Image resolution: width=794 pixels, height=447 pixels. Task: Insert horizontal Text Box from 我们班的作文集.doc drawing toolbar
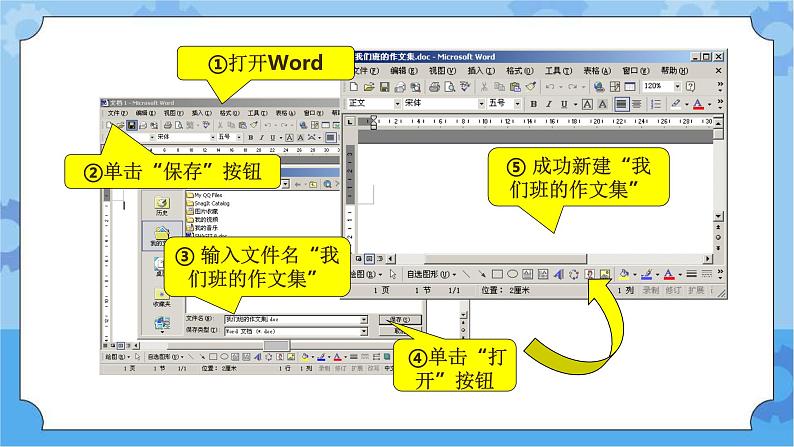click(x=528, y=274)
